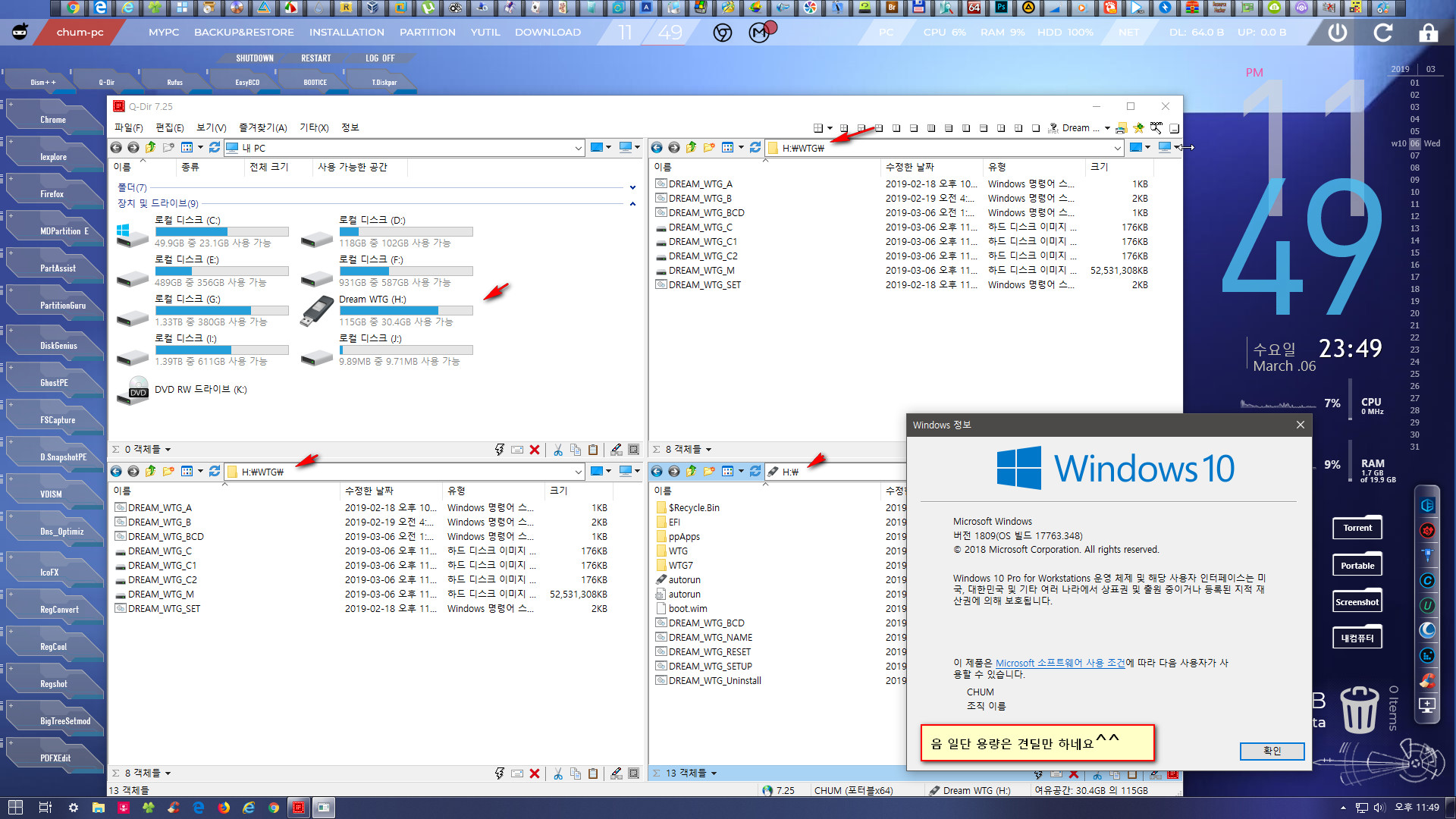Click the zoom magnifier icon in Q-Dir toolbar
Screen dimensions: 1456x819
coord(1156,127)
